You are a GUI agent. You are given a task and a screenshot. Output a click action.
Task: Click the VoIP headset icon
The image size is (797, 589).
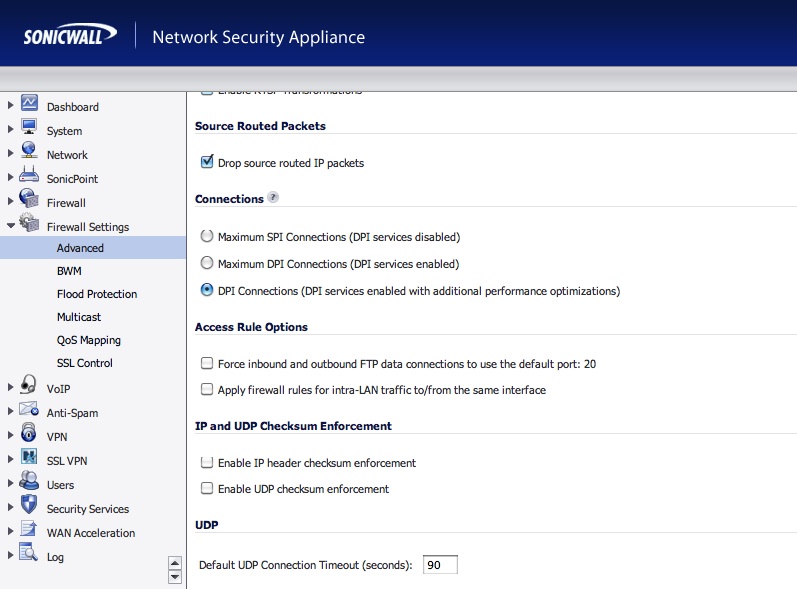[x=28, y=384]
